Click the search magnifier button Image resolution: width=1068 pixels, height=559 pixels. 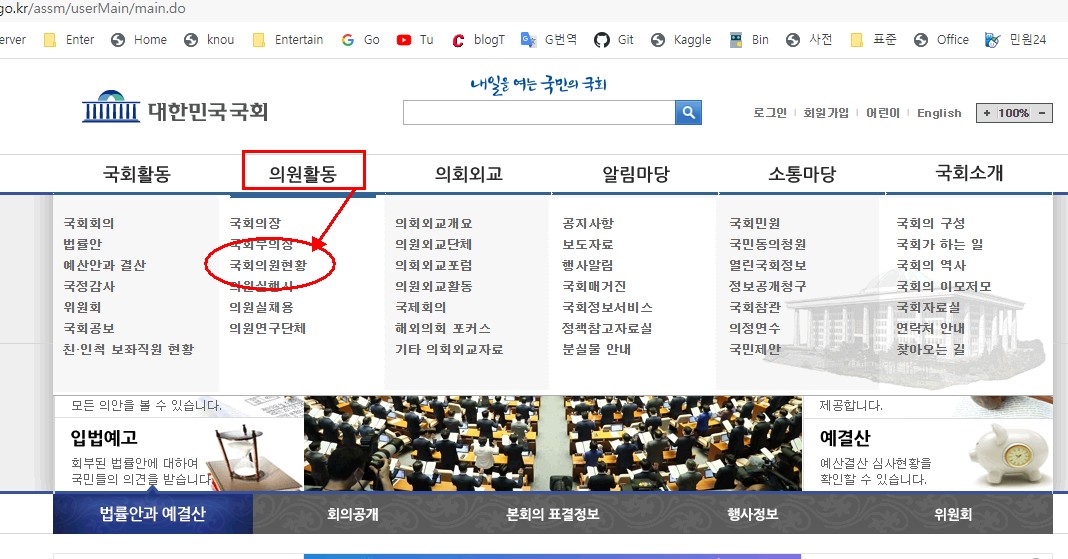[x=688, y=112]
